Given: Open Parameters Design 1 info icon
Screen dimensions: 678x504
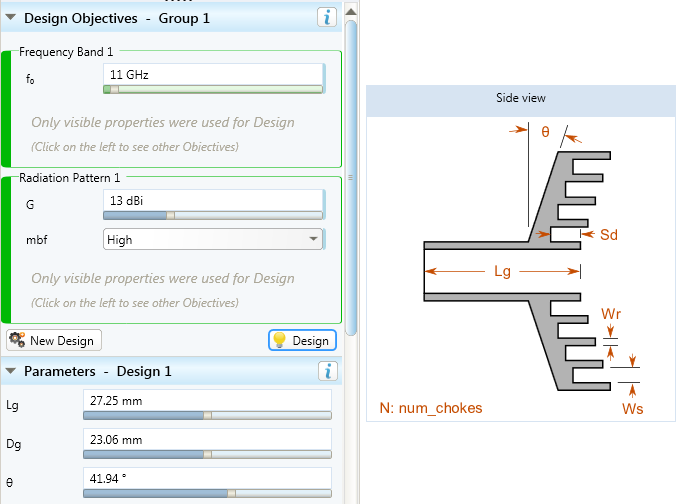Looking at the screenshot, I should click(328, 371).
